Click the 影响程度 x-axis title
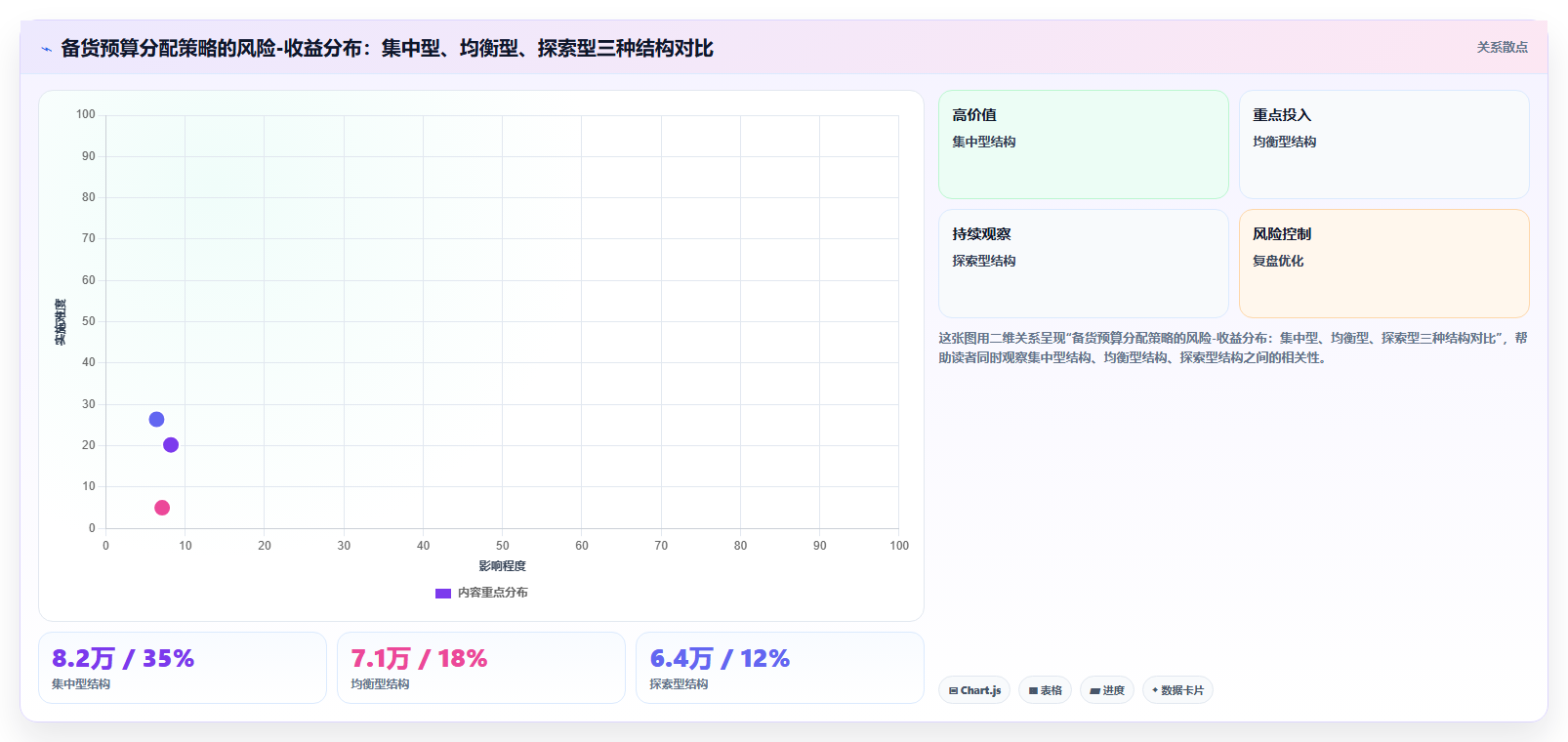The image size is (1568, 742). pyautogui.click(x=502, y=566)
